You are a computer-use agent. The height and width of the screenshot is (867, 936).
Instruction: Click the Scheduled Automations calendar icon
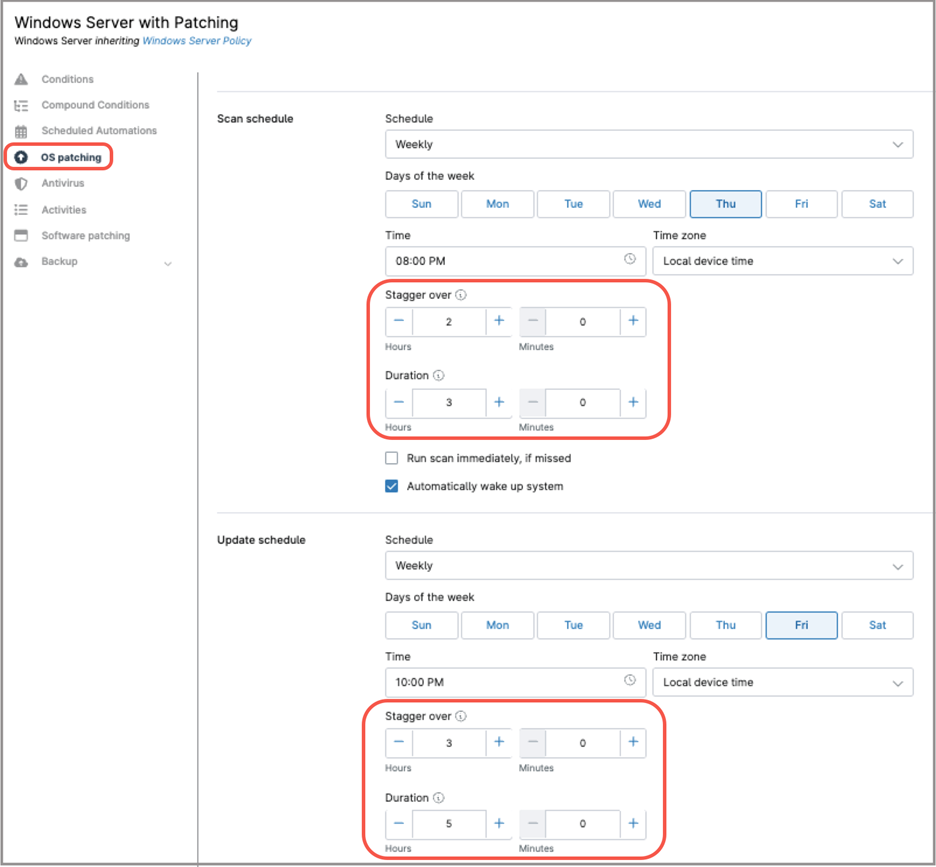click(21, 131)
